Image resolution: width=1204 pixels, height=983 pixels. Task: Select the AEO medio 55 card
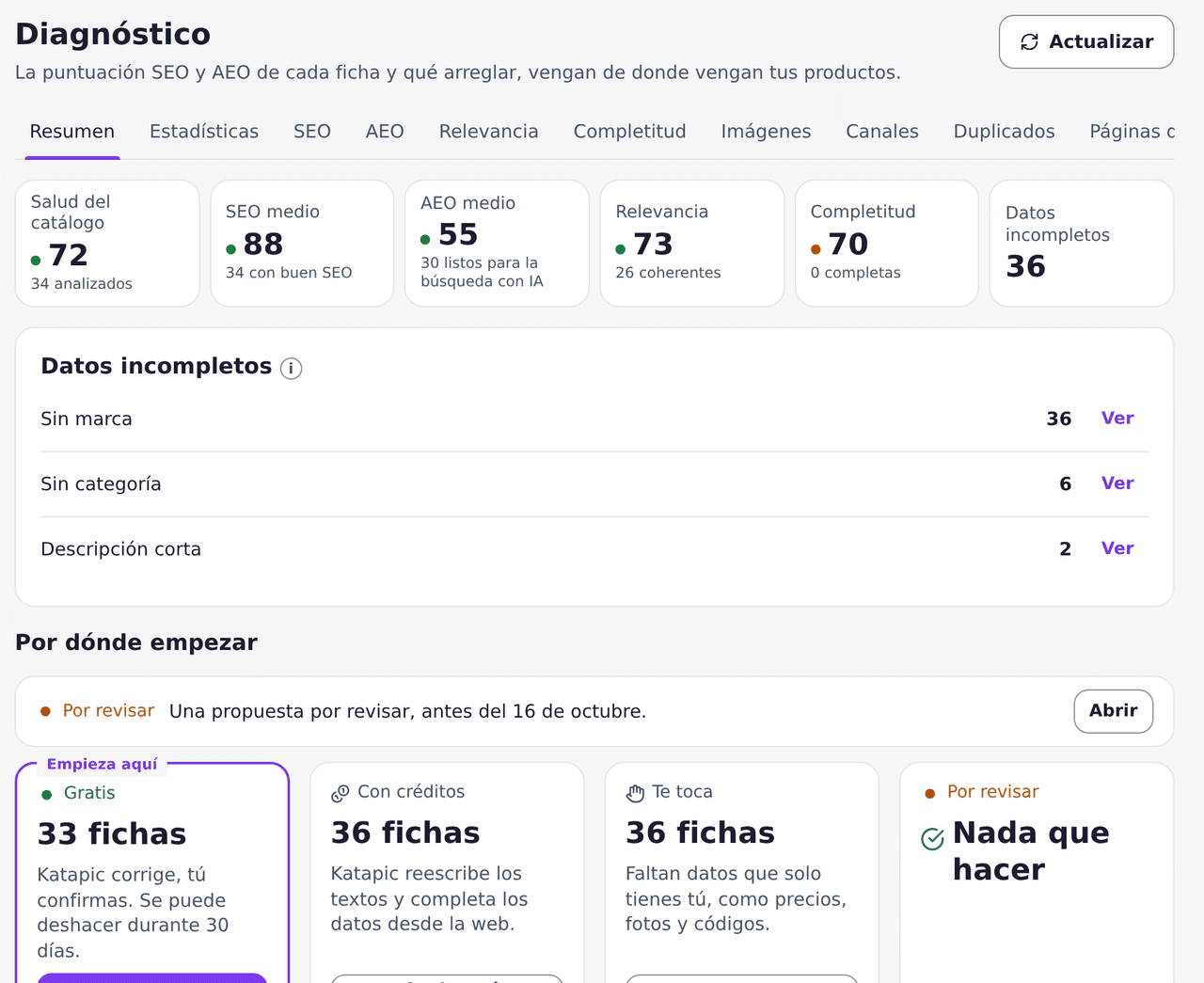click(497, 244)
